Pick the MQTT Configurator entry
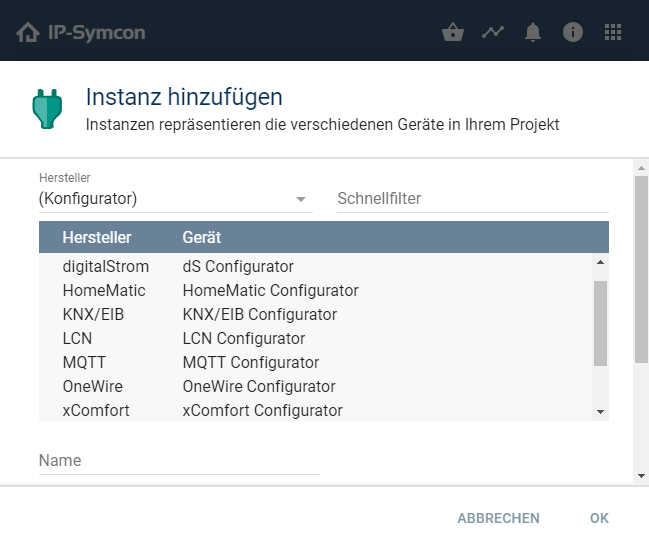The width and height of the screenshot is (649, 551). pyautogui.click(x=250, y=363)
